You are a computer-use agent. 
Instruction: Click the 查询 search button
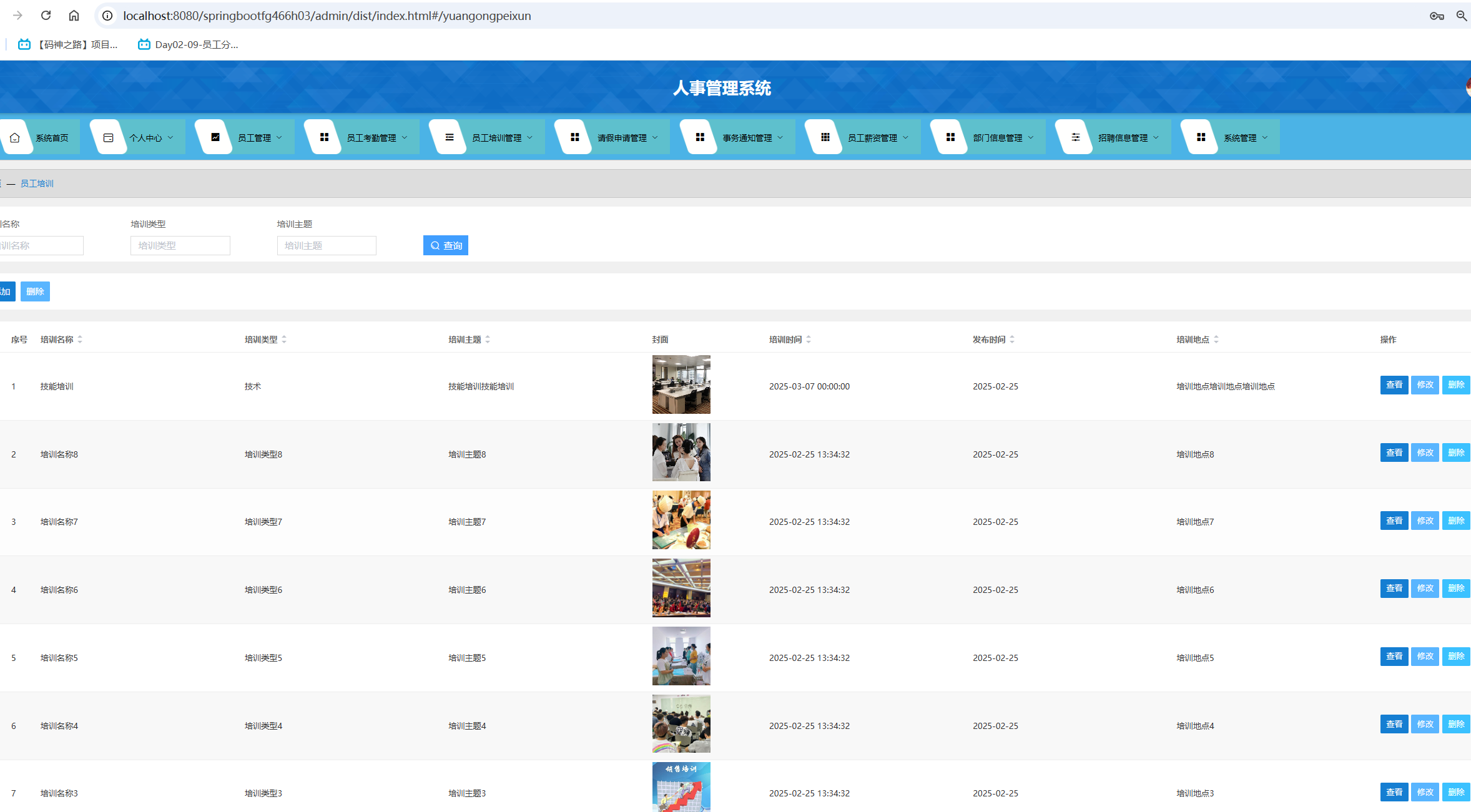[x=446, y=245]
